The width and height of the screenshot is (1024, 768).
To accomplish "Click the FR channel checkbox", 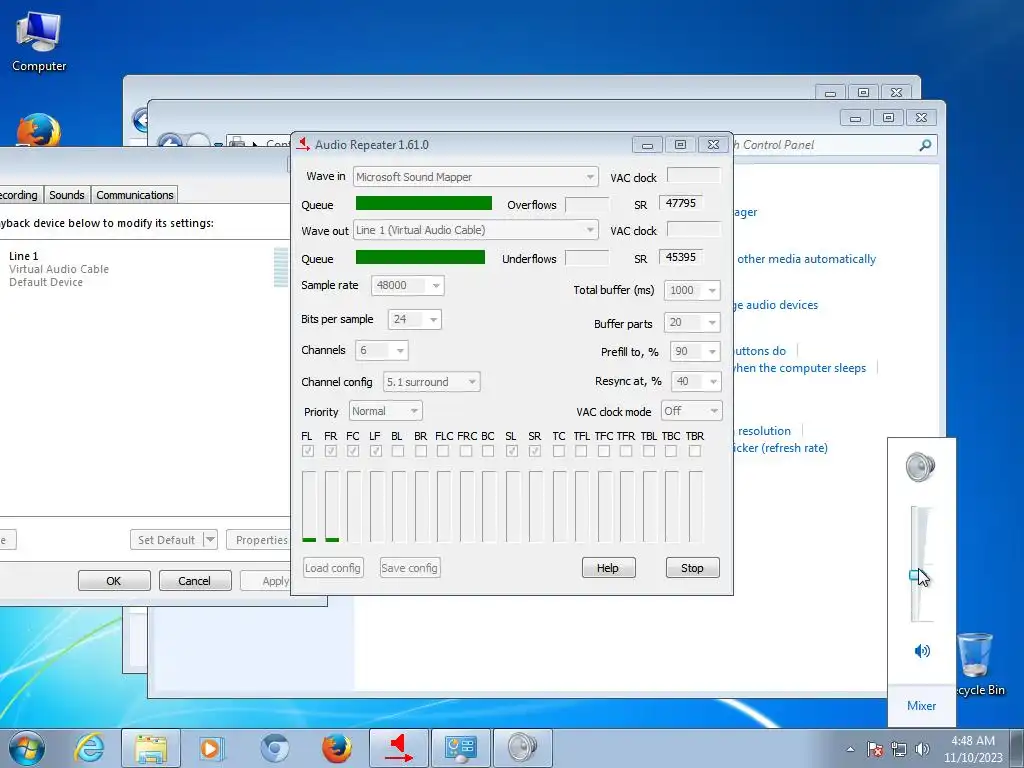I will (331, 451).
